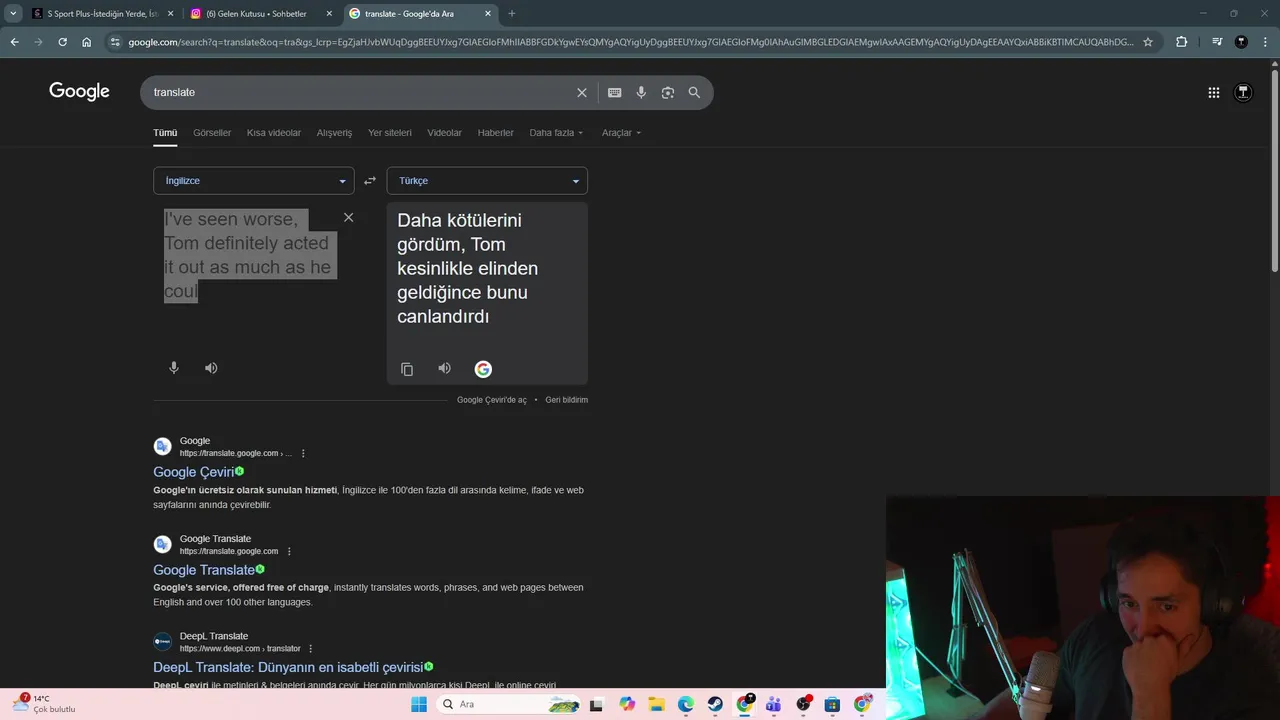Open the Google apps grid
1280x720 pixels.
pyautogui.click(x=1213, y=92)
